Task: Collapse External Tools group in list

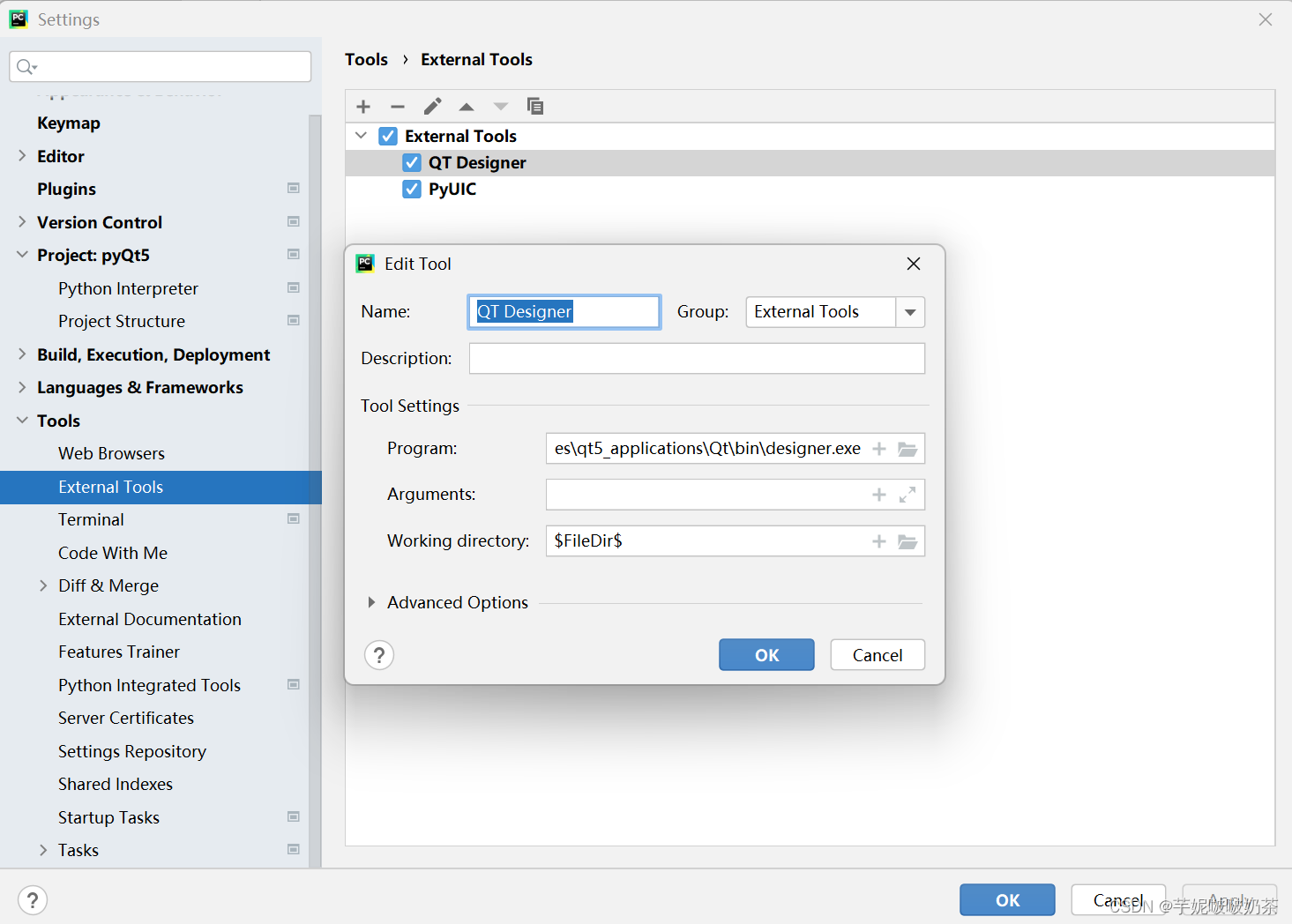Action: [361, 136]
